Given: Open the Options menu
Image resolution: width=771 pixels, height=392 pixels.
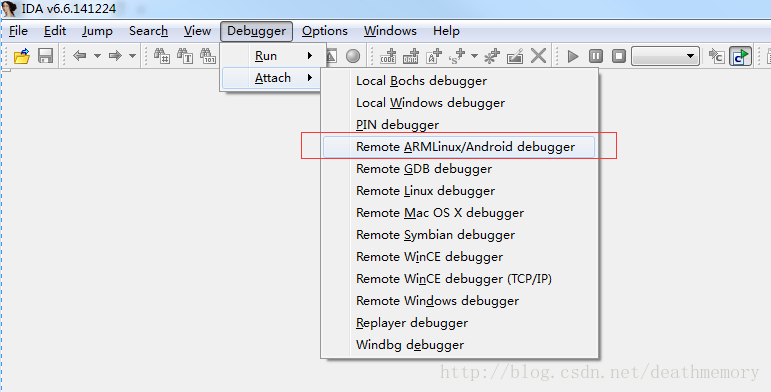Looking at the screenshot, I should pyautogui.click(x=325, y=31).
